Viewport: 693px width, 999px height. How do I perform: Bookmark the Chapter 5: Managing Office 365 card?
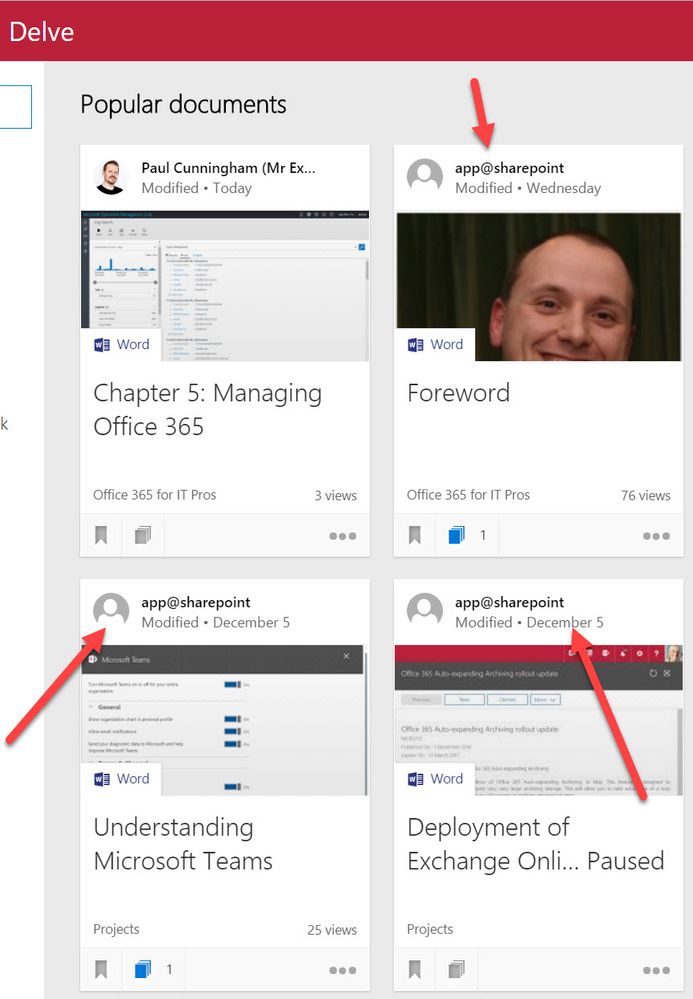coord(101,535)
